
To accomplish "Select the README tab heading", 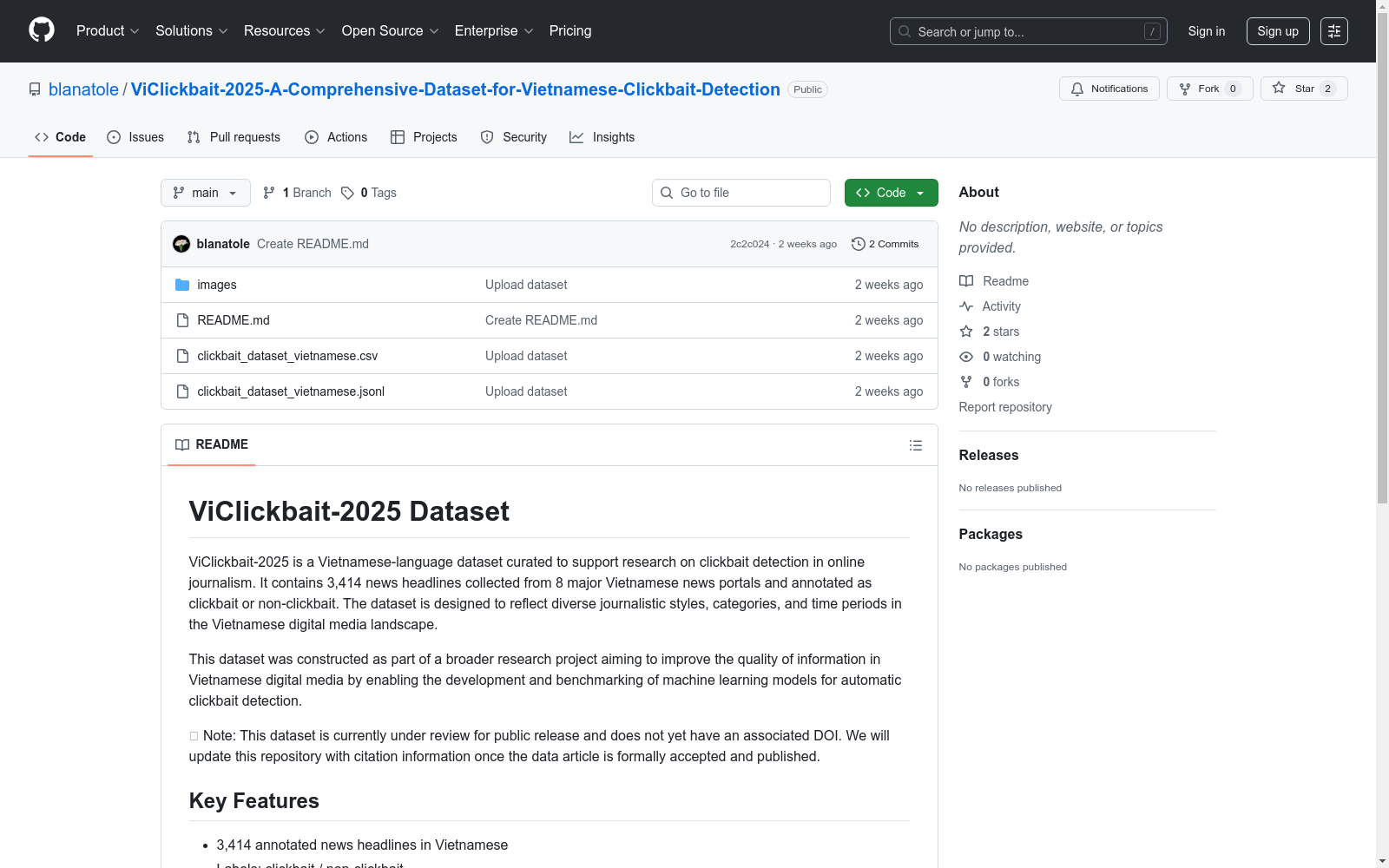I will click(212, 444).
